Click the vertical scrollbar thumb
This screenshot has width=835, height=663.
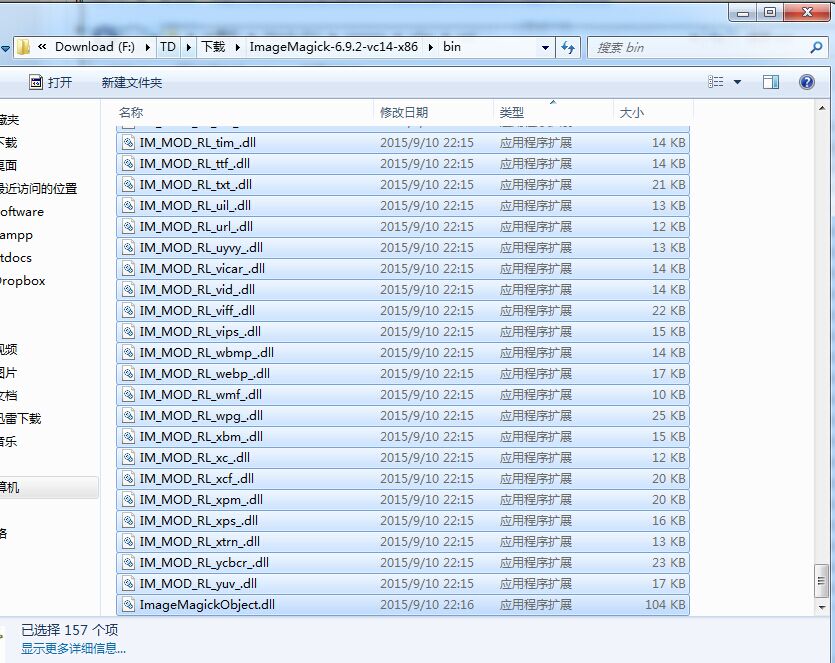coord(822,581)
